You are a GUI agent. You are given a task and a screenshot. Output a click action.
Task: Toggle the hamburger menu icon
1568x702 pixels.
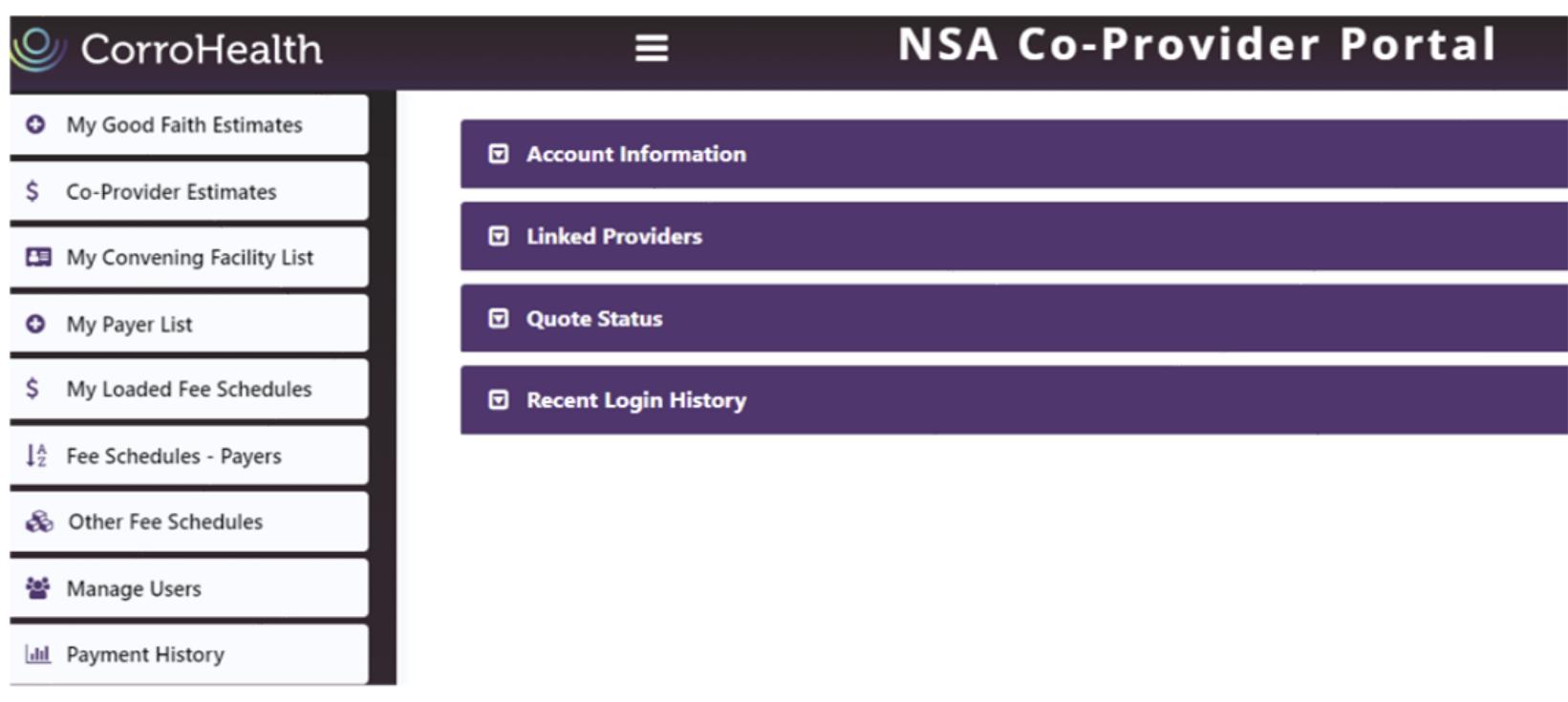point(652,48)
